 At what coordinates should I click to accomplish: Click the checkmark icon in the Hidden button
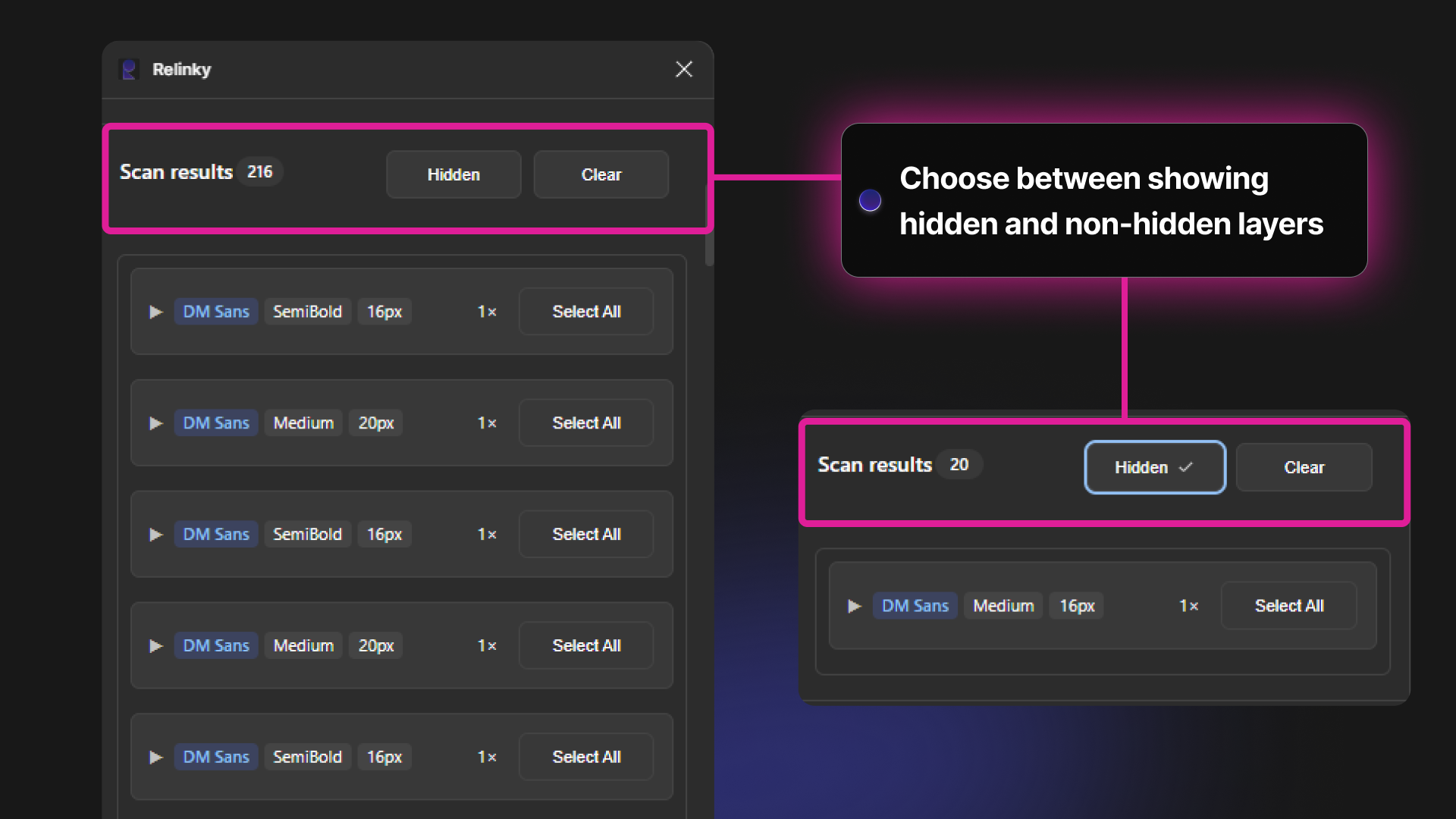tap(1186, 467)
